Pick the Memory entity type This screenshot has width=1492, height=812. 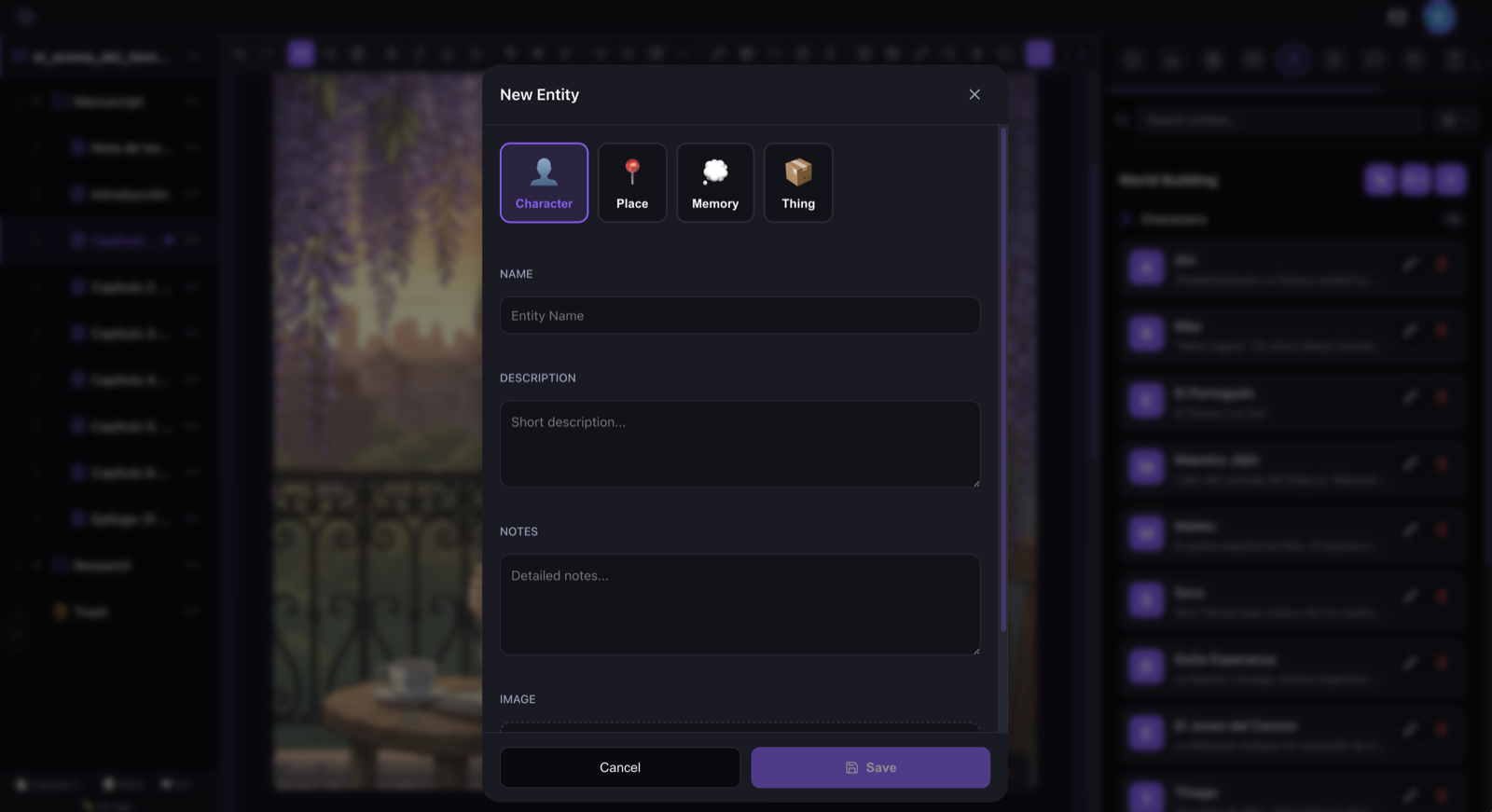tap(715, 183)
